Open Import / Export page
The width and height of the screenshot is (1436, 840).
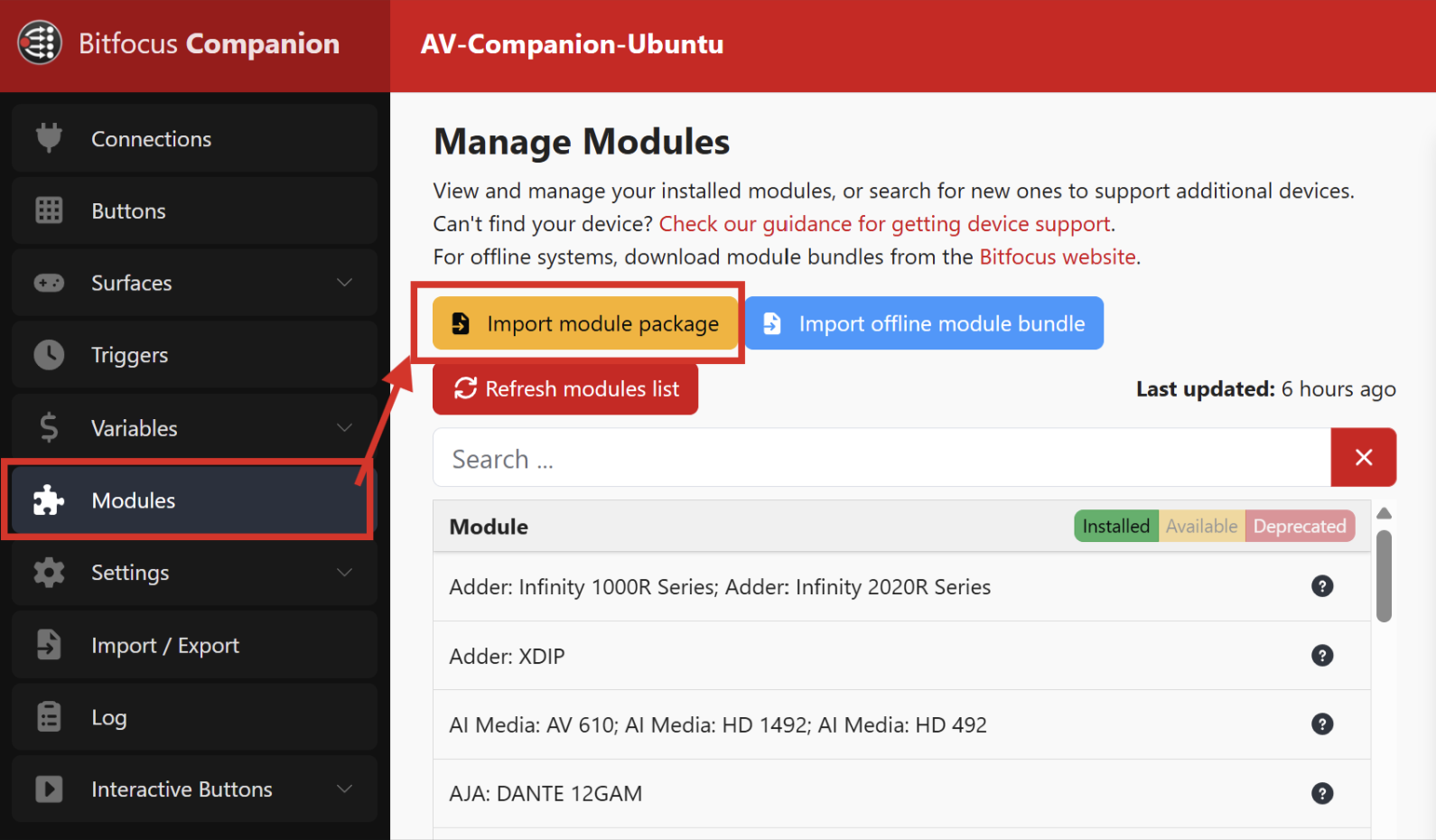(194, 645)
